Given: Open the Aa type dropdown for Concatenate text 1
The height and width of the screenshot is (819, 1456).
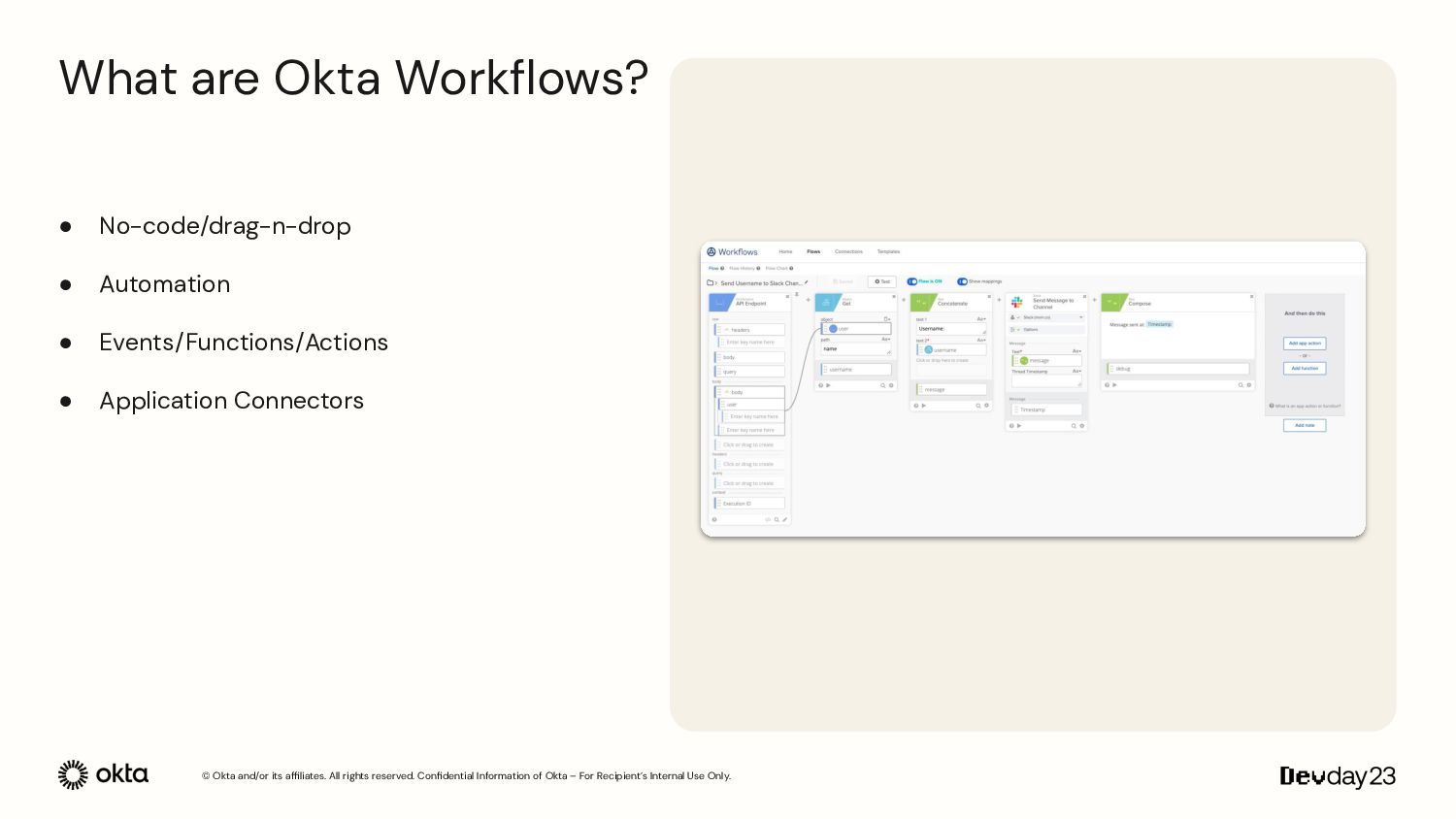Looking at the screenshot, I should click(x=981, y=319).
